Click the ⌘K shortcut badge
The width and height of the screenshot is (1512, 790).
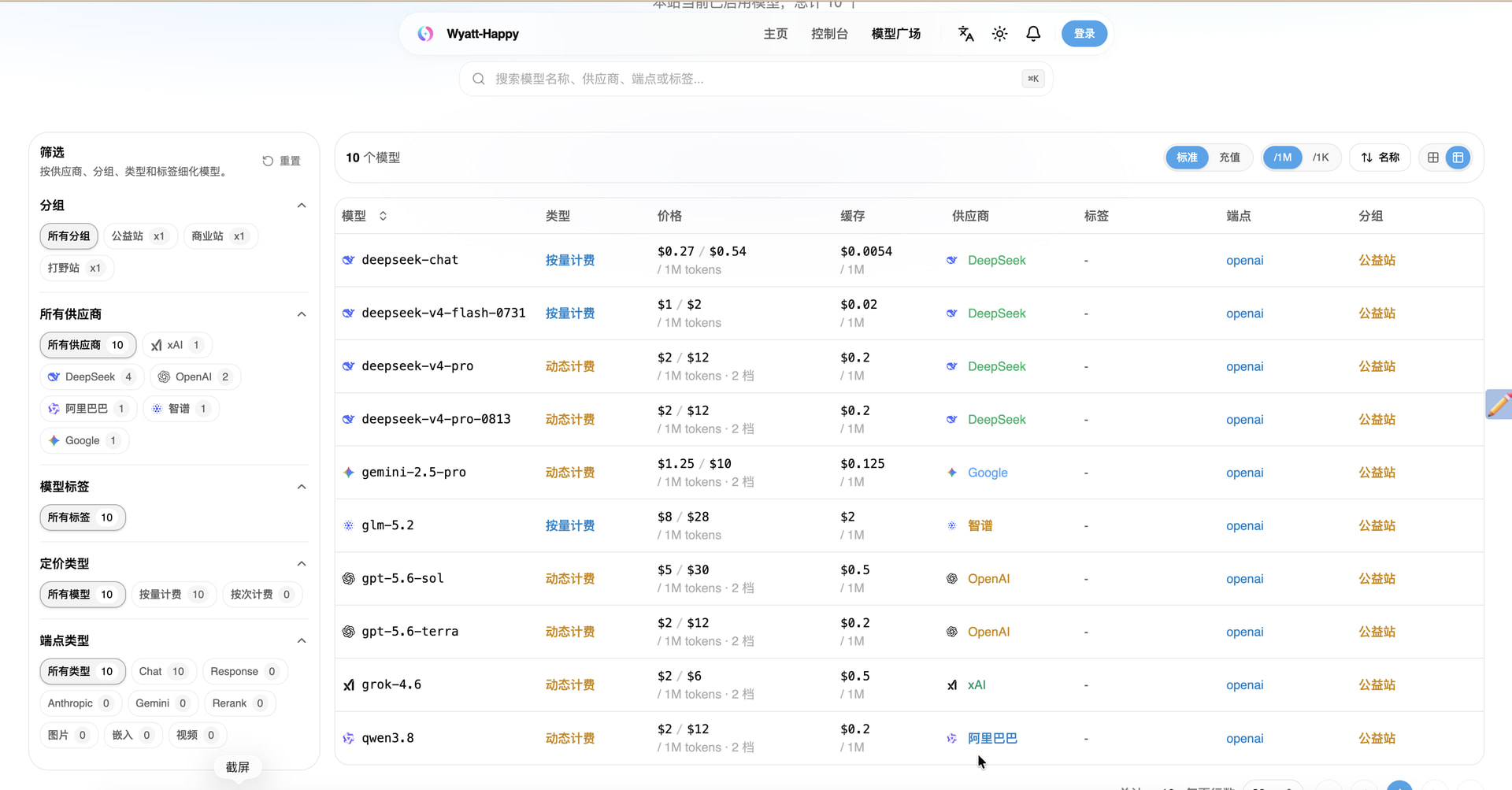[1033, 79]
